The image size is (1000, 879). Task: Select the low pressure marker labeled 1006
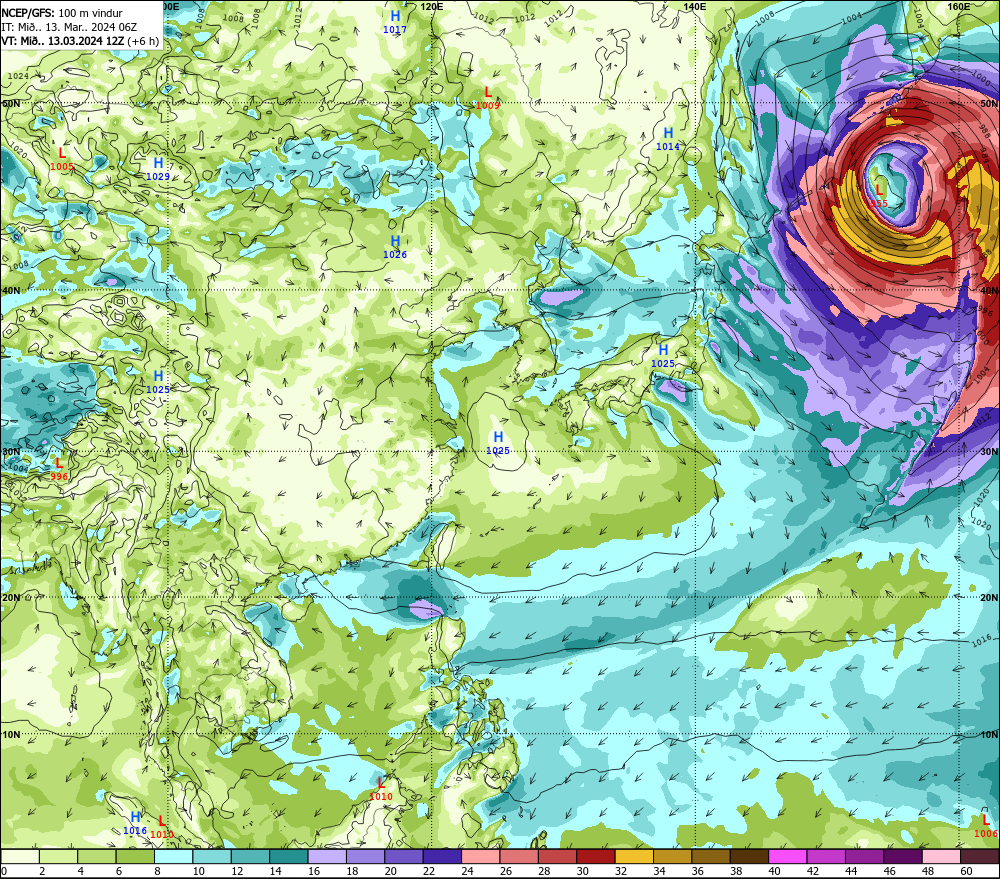(x=986, y=825)
